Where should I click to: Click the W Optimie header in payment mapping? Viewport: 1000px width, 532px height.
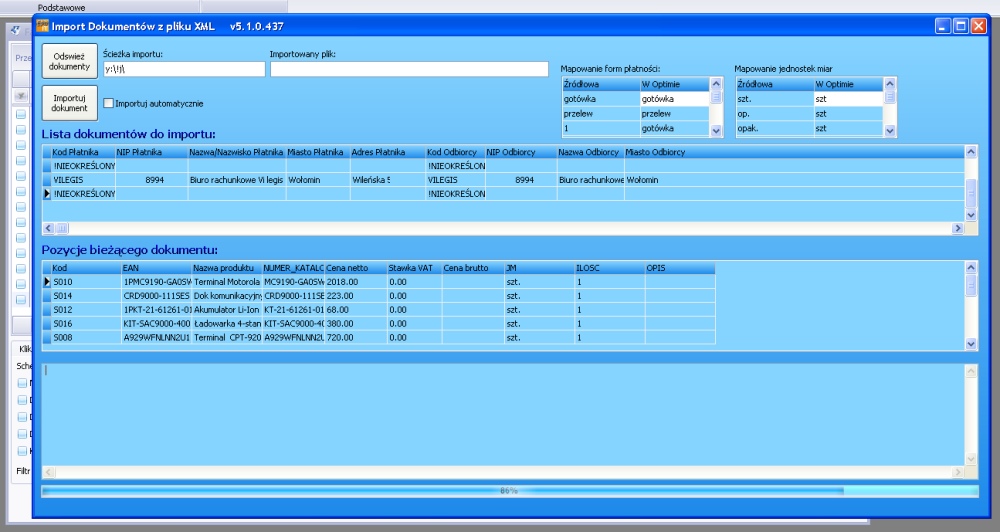pyautogui.click(x=674, y=84)
